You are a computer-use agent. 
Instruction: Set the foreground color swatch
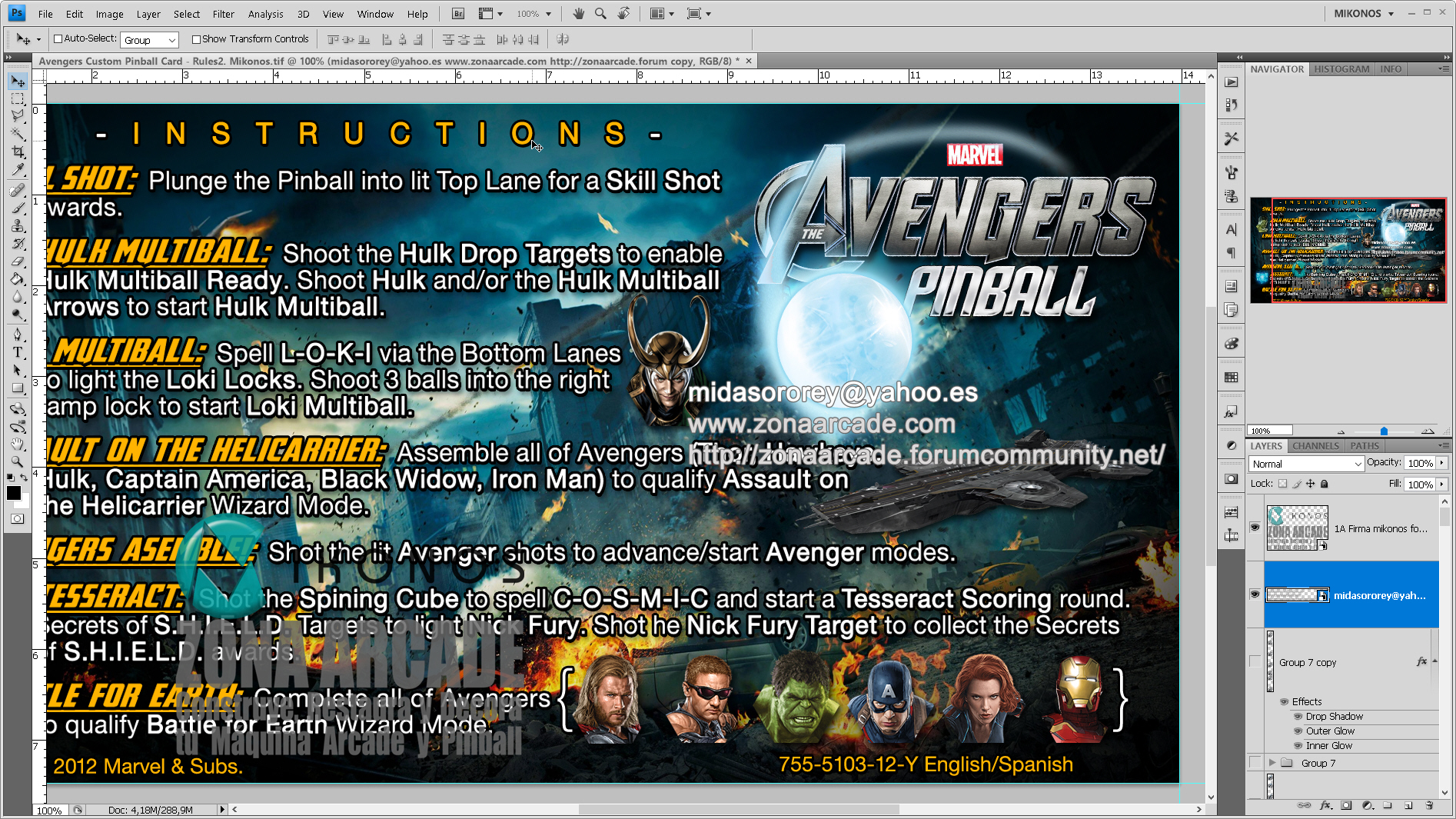click(14, 494)
